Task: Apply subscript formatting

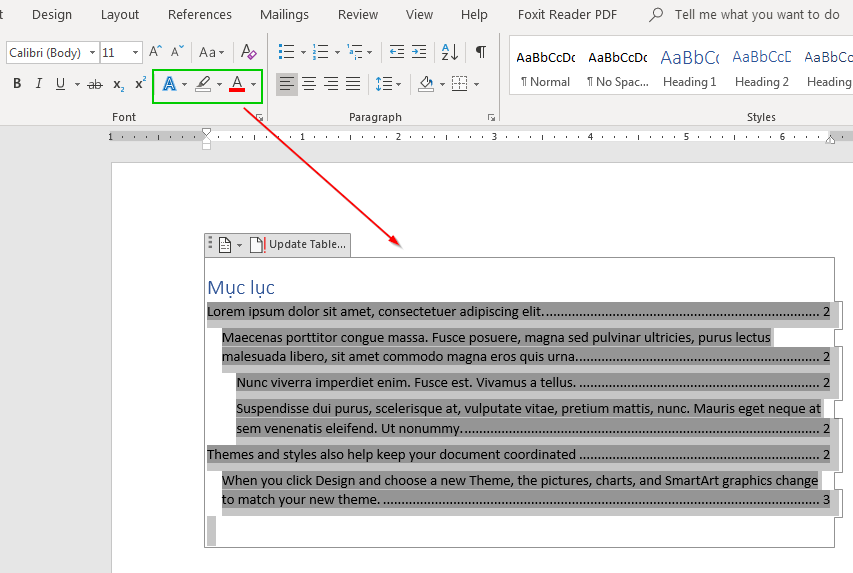Action: [119, 84]
